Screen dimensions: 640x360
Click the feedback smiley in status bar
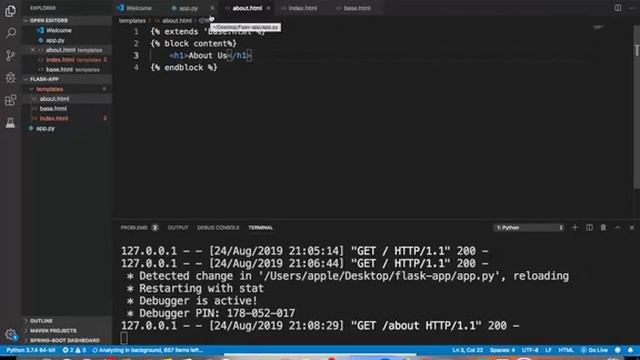click(618, 350)
